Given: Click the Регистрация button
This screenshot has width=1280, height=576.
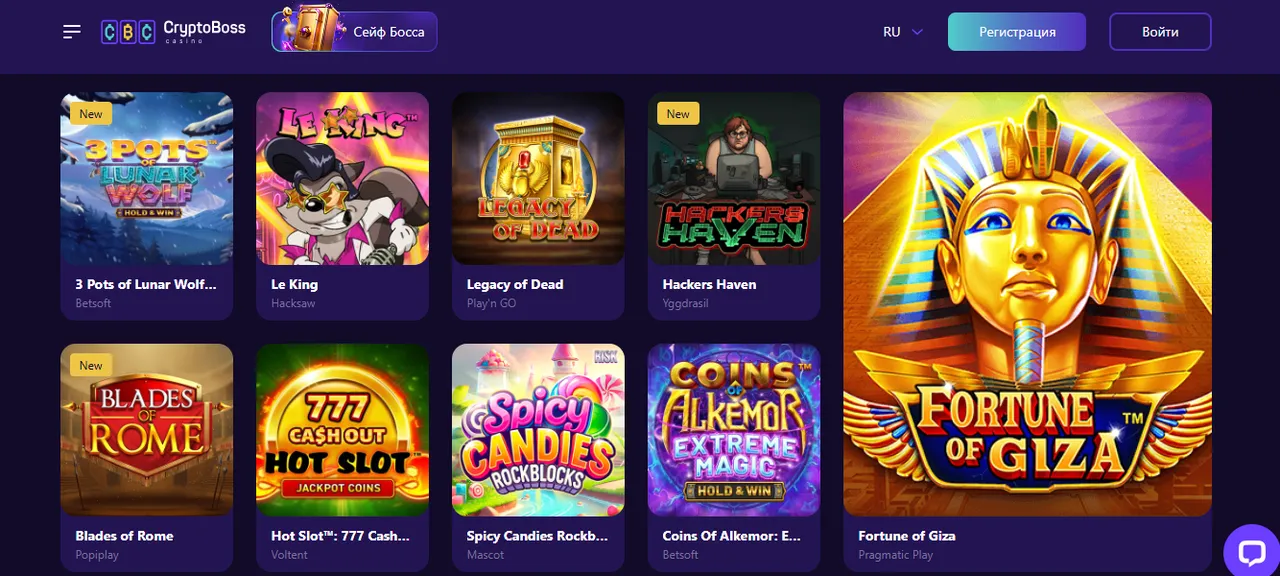Looking at the screenshot, I should pos(1016,31).
